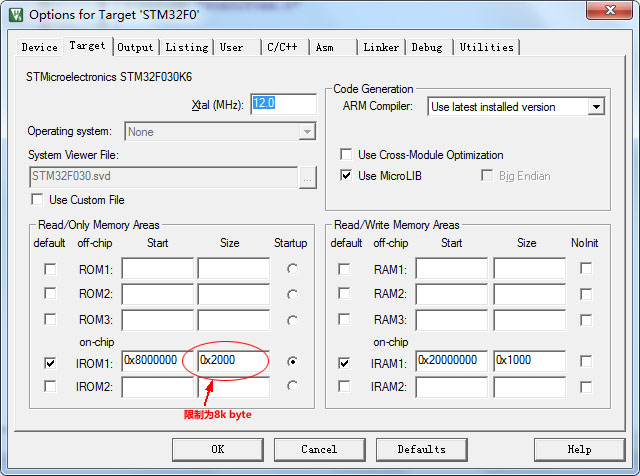Check the ROM1 default checkbox
Image resolution: width=640 pixels, height=476 pixels.
pyautogui.click(x=50, y=269)
